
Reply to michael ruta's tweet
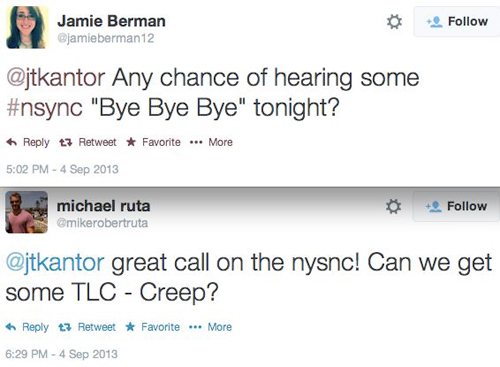tap(27, 327)
